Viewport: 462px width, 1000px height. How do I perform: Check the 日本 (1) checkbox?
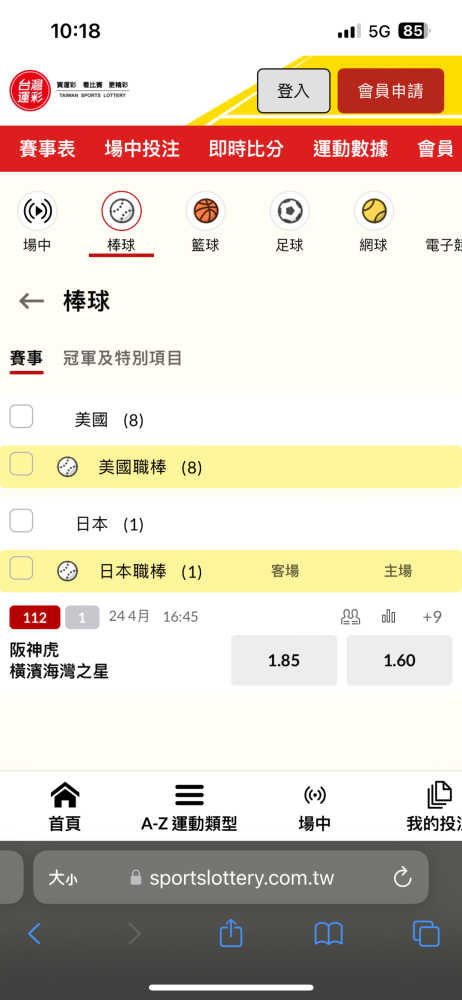click(x=21, y=521)
